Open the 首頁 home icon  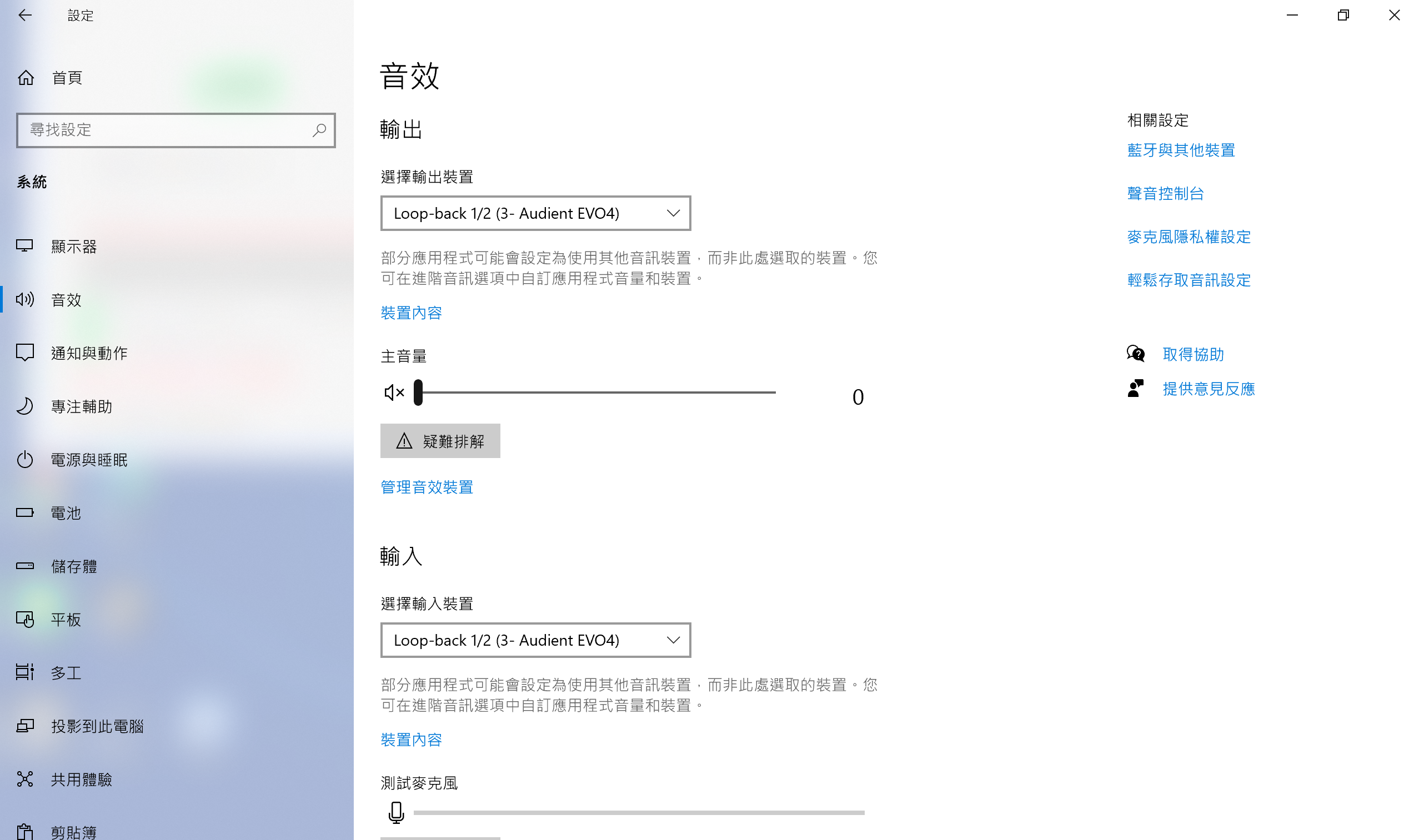(x=26, y=78)
